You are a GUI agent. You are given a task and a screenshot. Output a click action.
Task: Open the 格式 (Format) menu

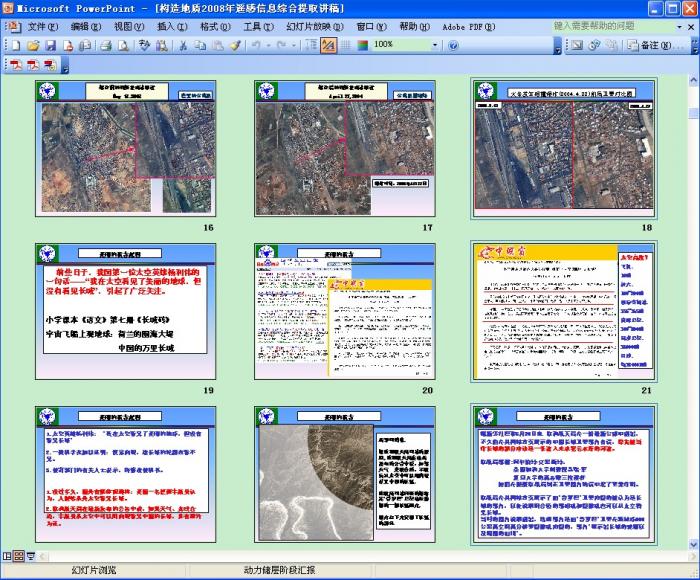click(x=215, y=26)
